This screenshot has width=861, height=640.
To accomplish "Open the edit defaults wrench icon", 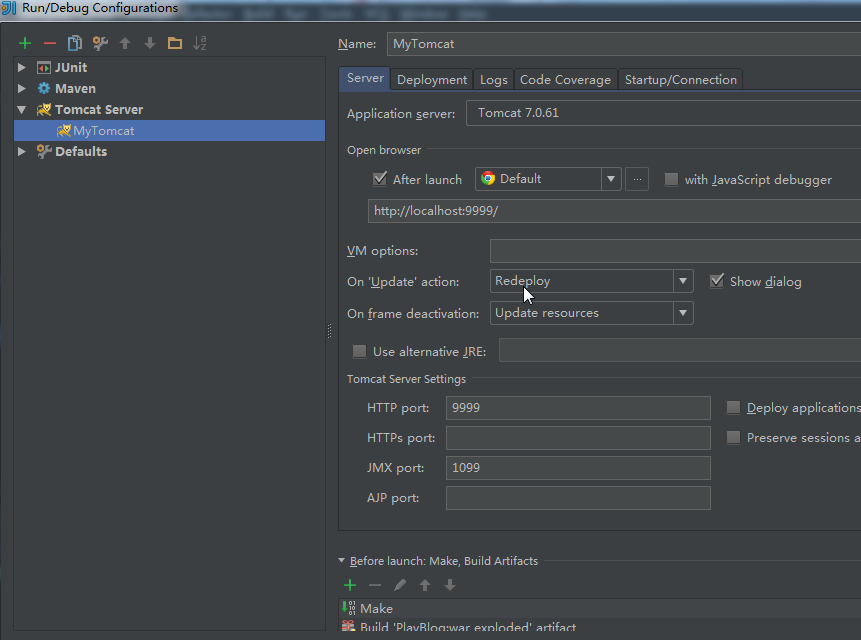I will tap(100, 43).
